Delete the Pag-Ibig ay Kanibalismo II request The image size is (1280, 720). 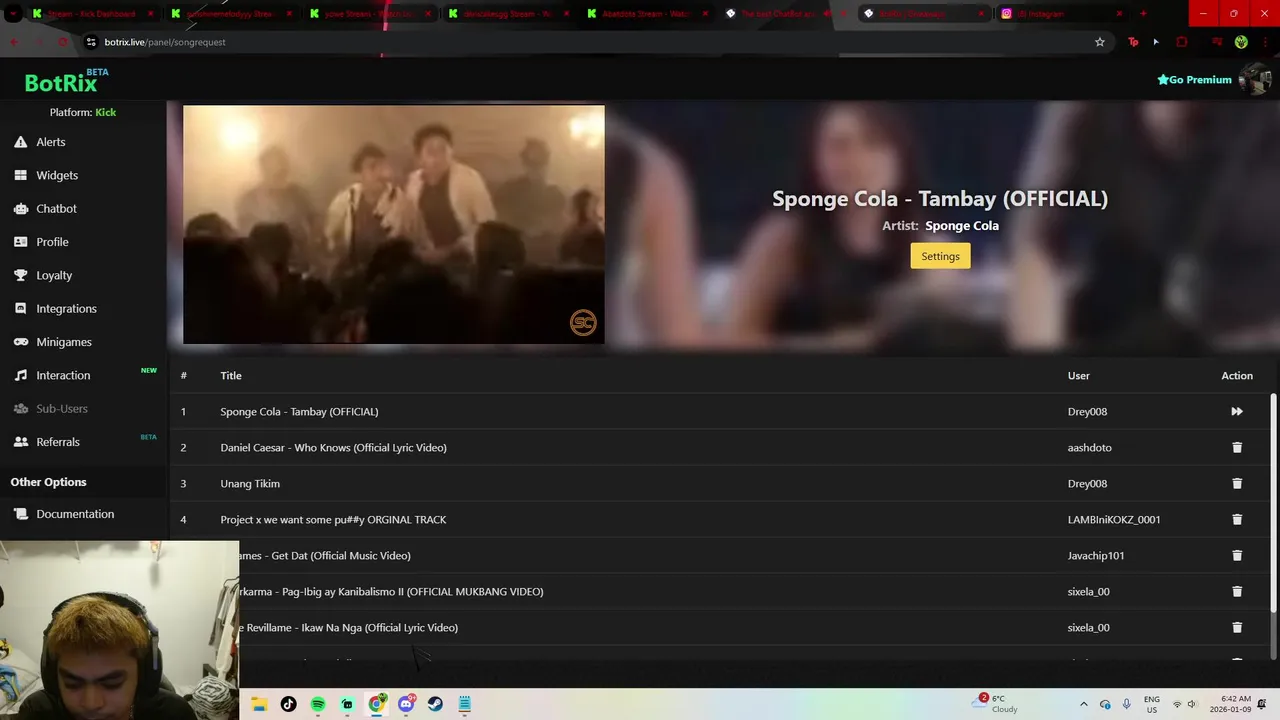pyautogui.click(x=1237, y=591)
